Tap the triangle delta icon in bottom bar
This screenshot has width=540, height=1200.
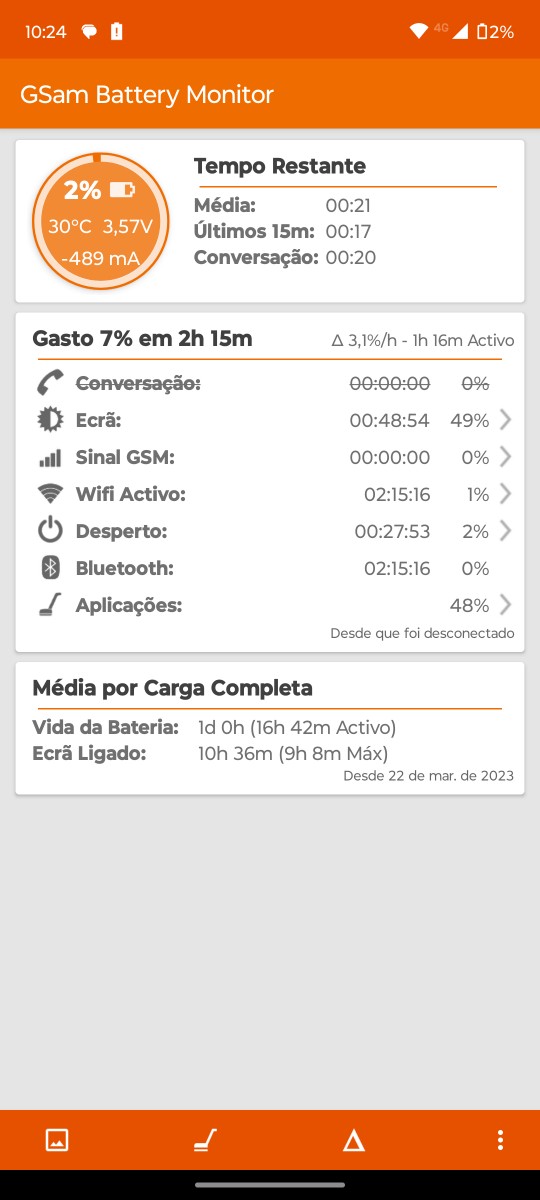click(353, 1140)
